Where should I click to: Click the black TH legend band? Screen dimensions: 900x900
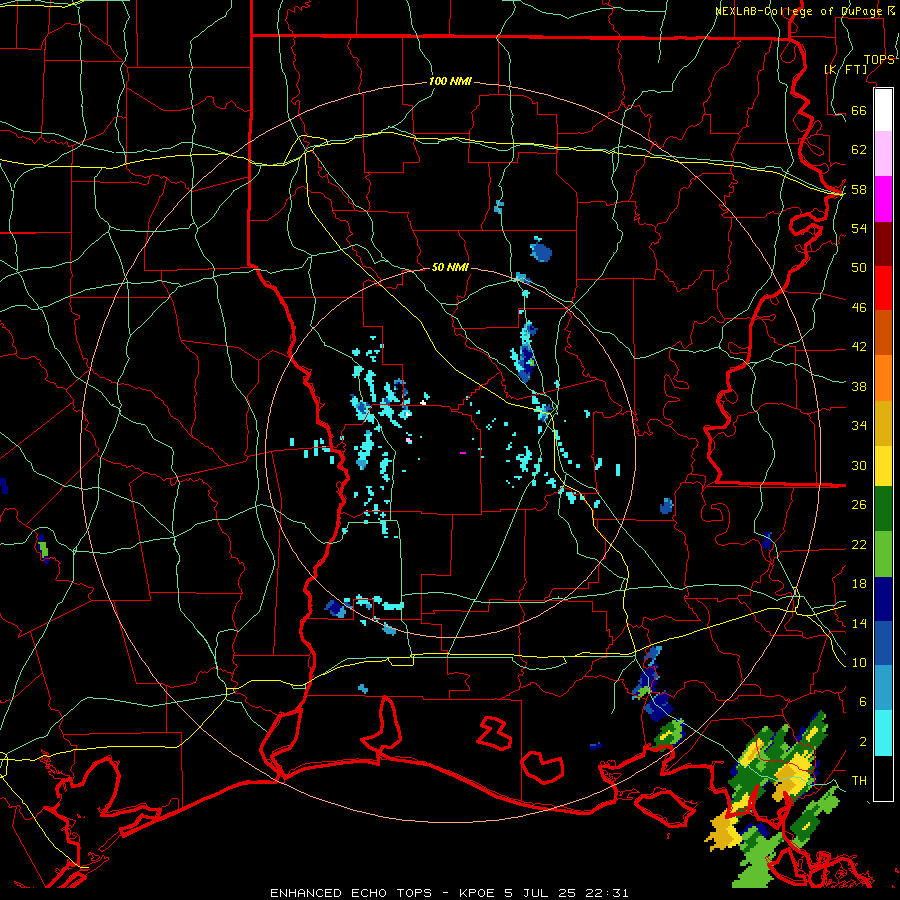pos(883,778)
